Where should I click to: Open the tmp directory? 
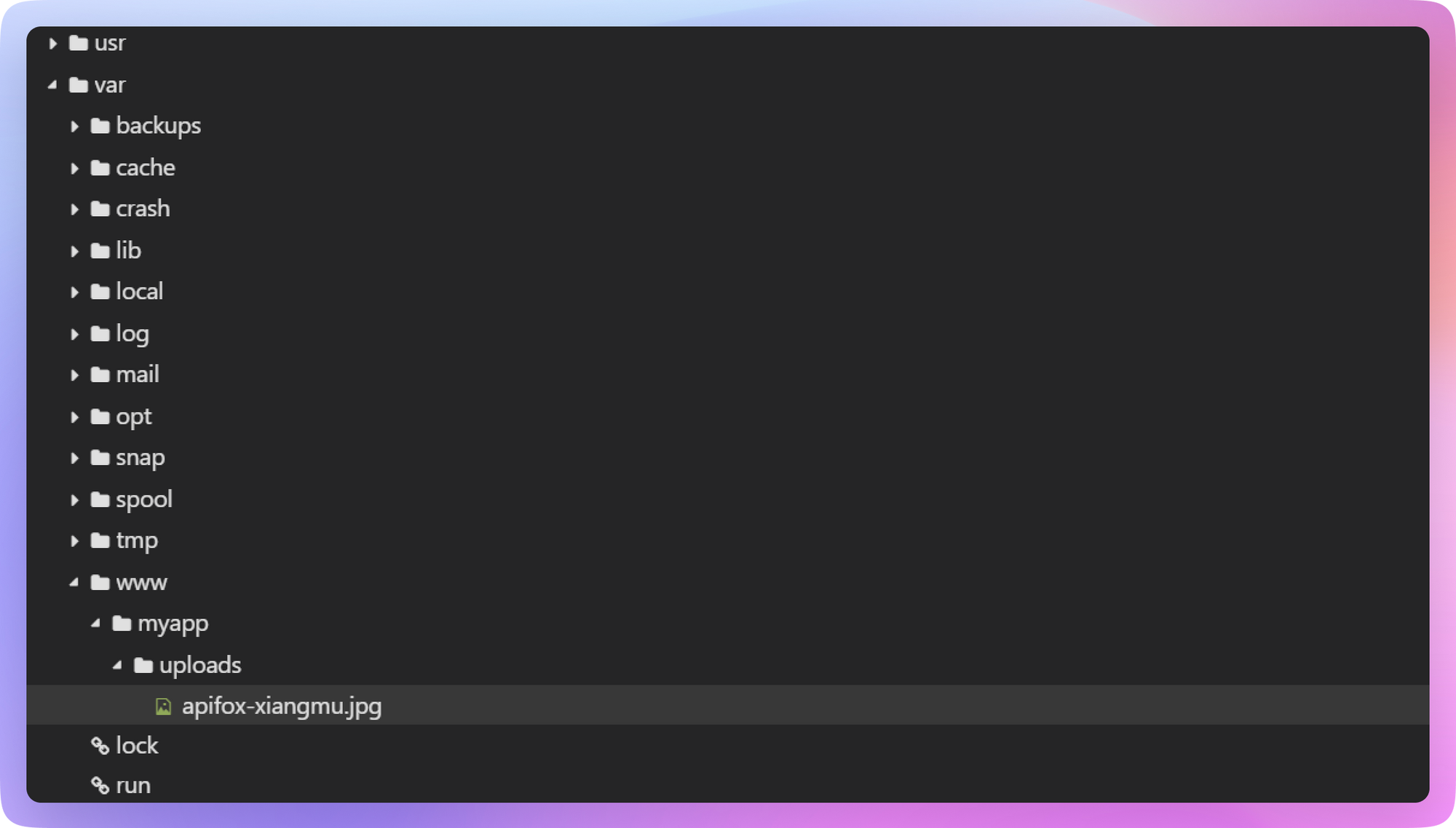tap(137, 540)
